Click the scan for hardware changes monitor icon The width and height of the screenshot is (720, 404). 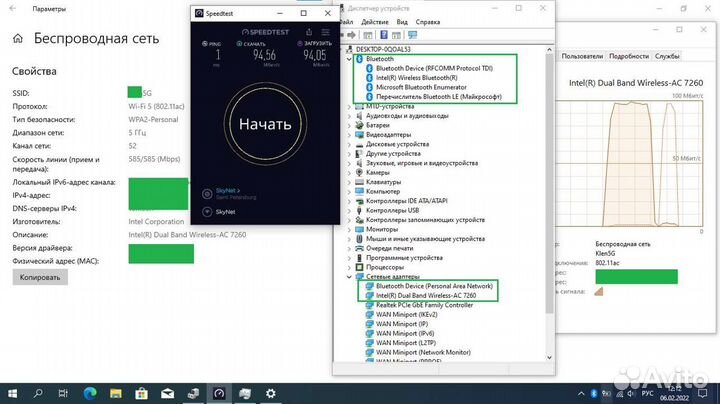412,35
